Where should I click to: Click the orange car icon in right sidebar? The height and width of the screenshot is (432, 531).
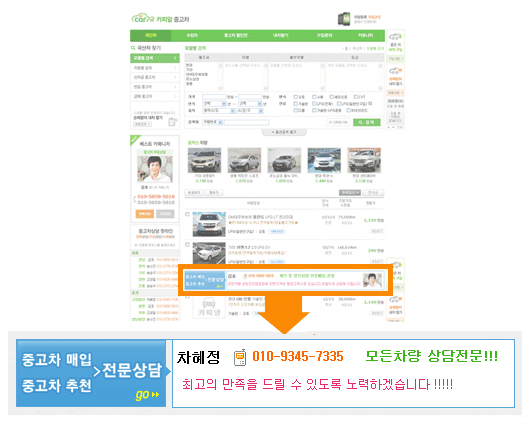(x=395, y=71)
